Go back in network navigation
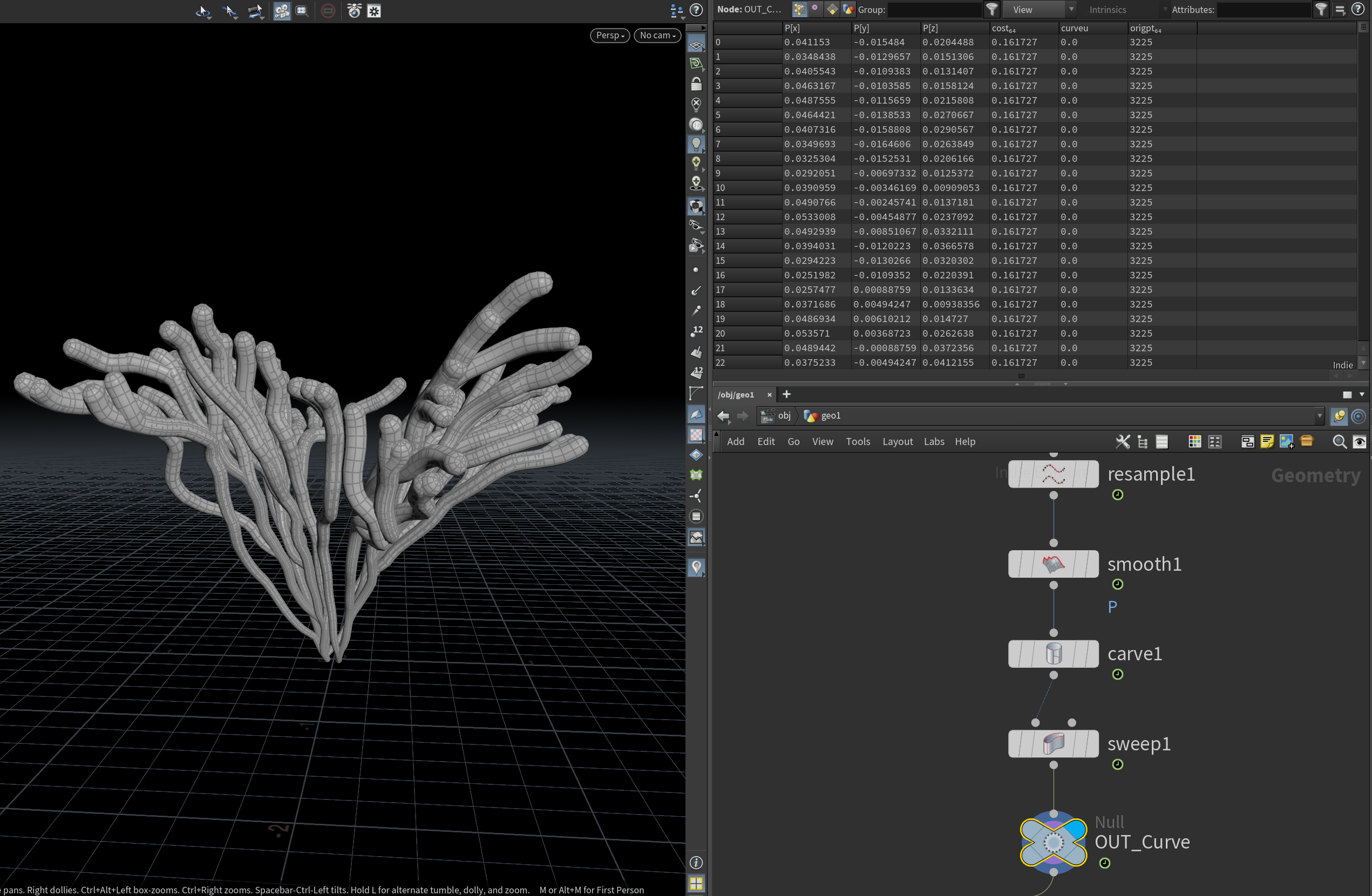The width and height of the screenshot is (1372, 896). tap(723, 415)
